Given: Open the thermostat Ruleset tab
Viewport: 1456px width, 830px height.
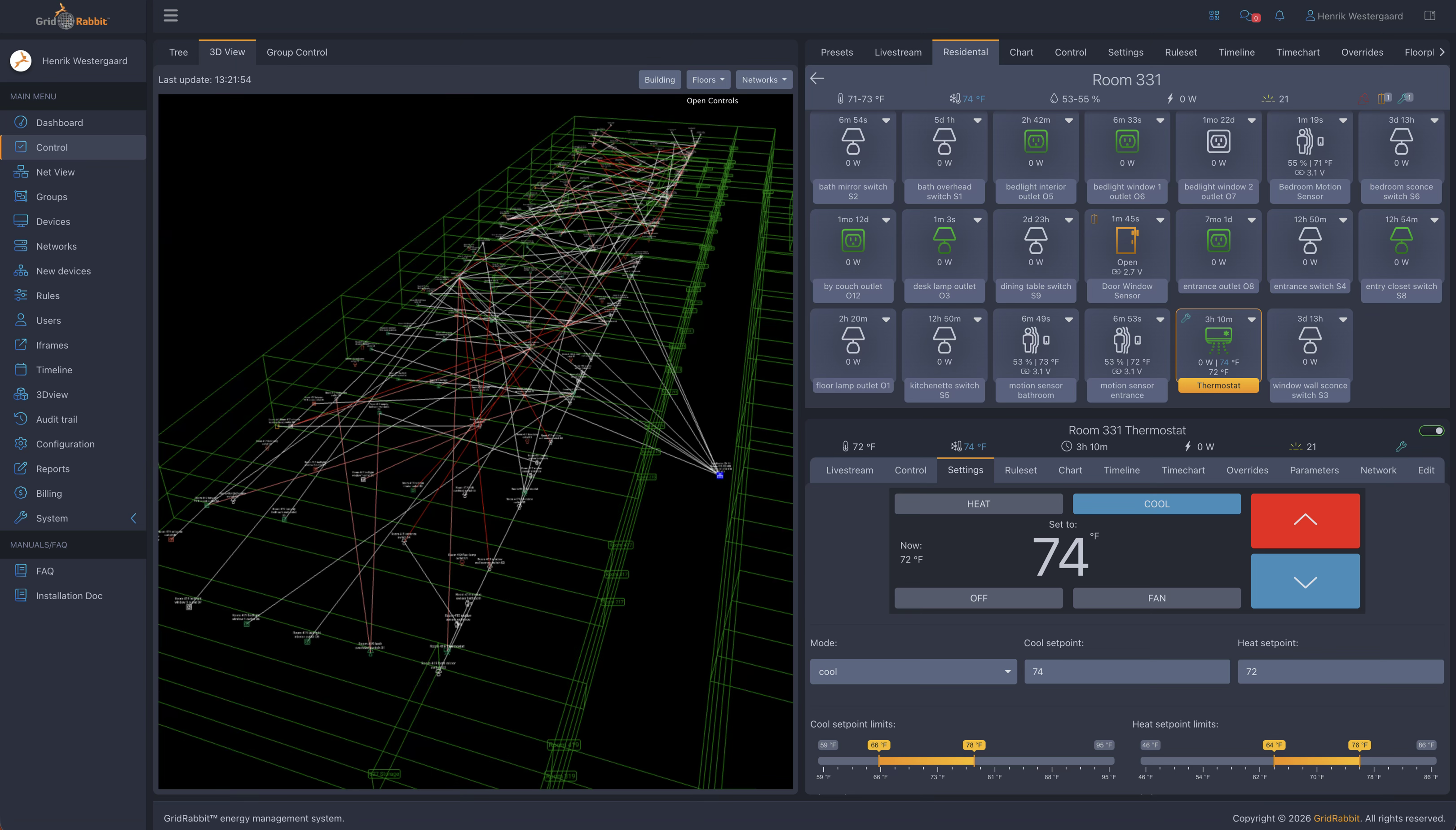Looking at the screenshot, I should click(1020, 470).
